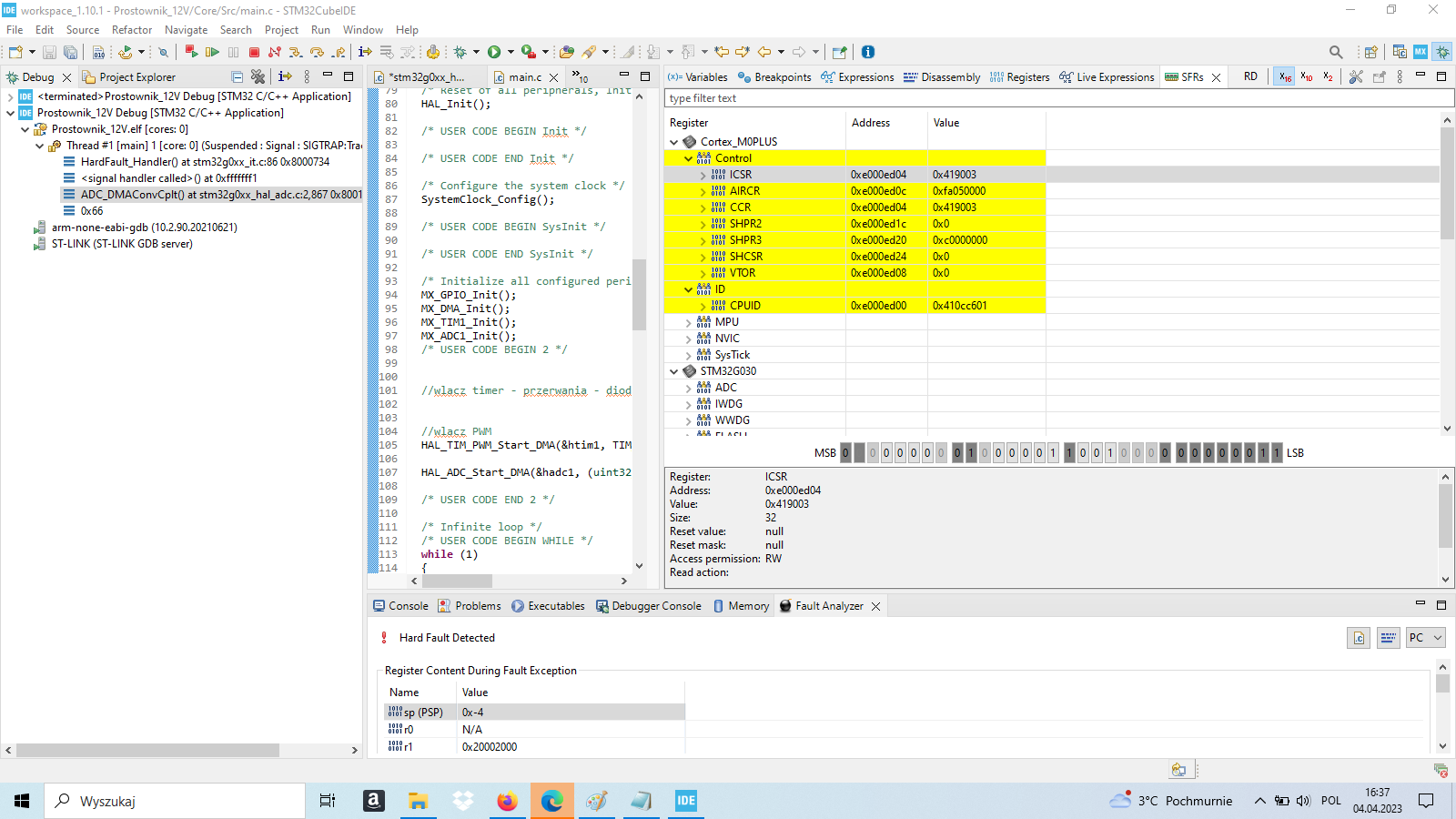Click the Save All toolbar icon
The height and width of the screenshot is (819, 1456).
pyautogui.click(x=70, y=52)
